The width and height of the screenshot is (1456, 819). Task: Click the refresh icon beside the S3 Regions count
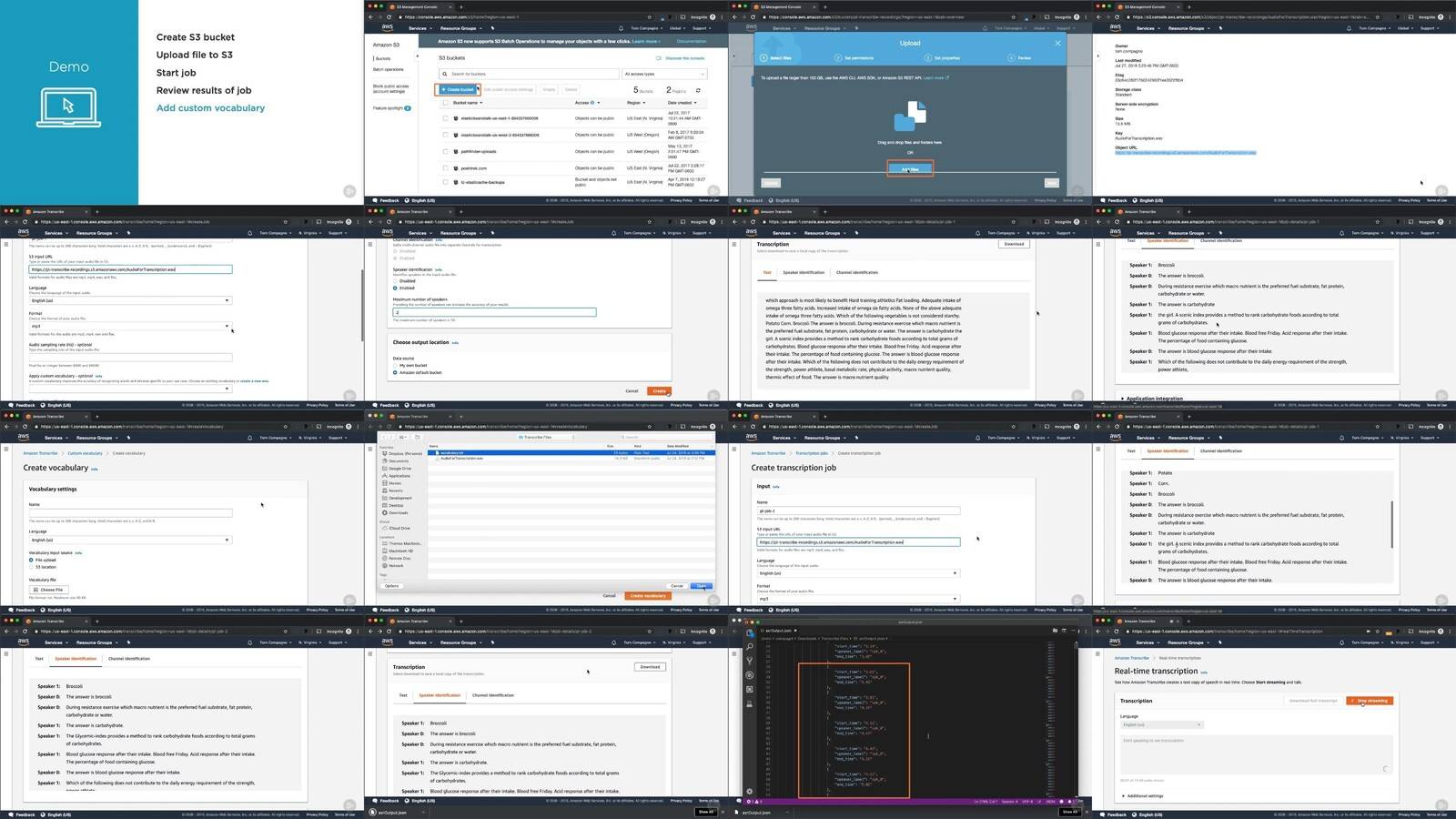(698, 90)
